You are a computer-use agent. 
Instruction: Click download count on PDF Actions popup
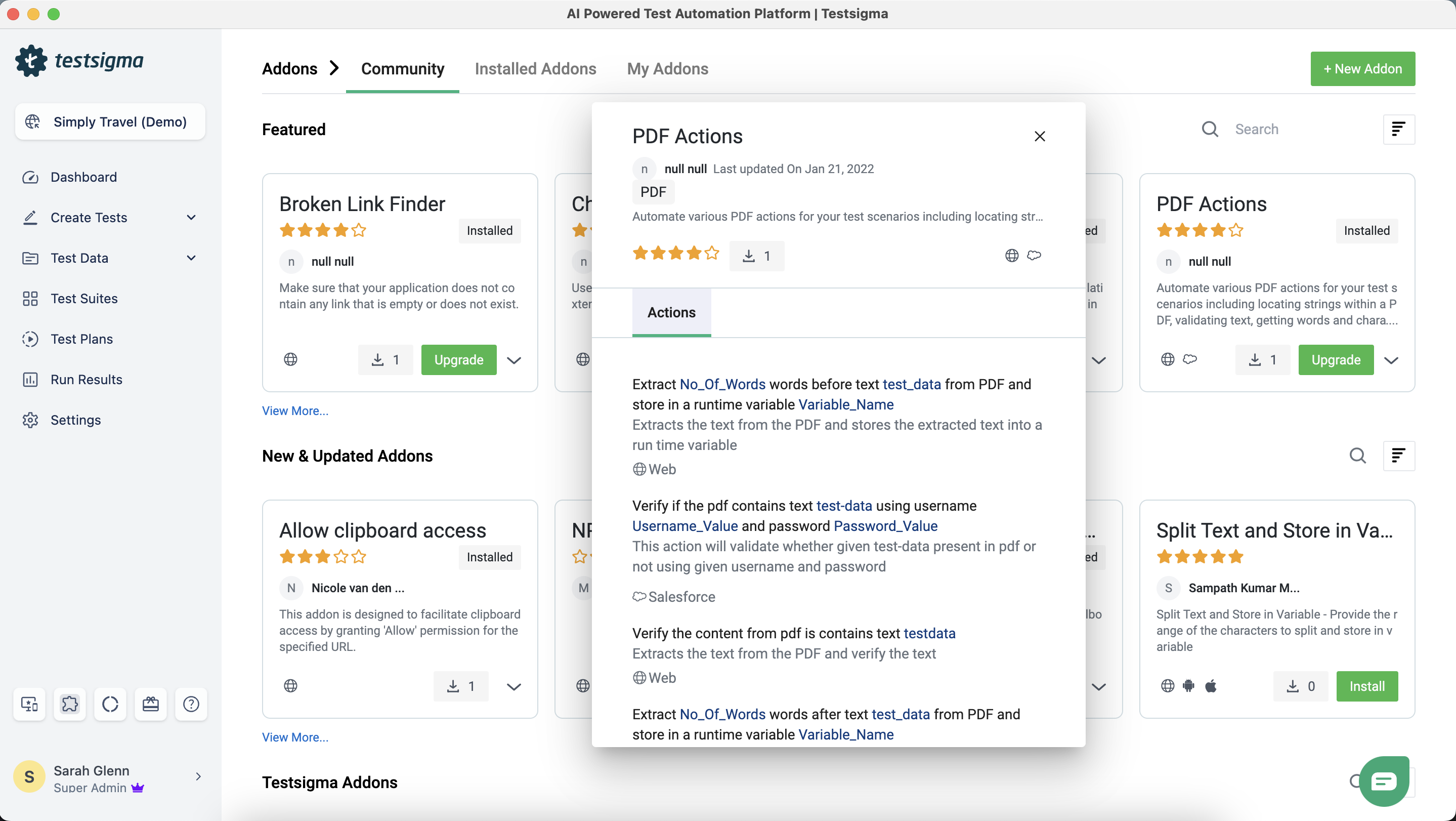point(756,256)
